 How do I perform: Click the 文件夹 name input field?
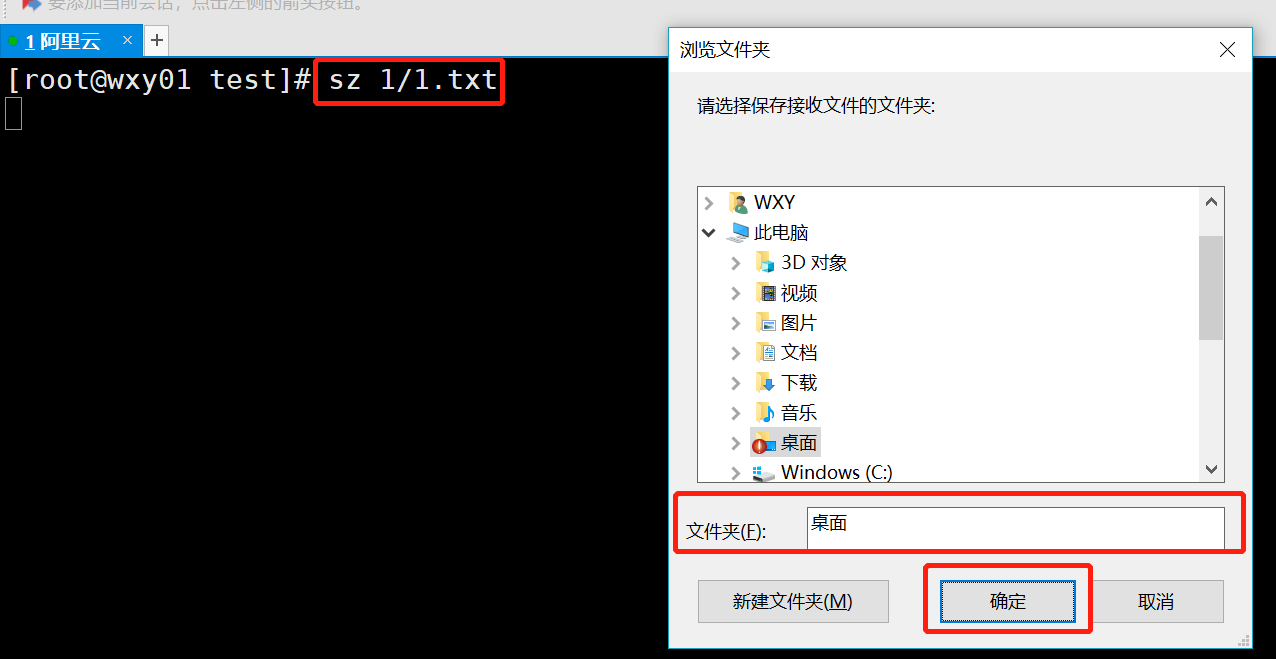1015,528
